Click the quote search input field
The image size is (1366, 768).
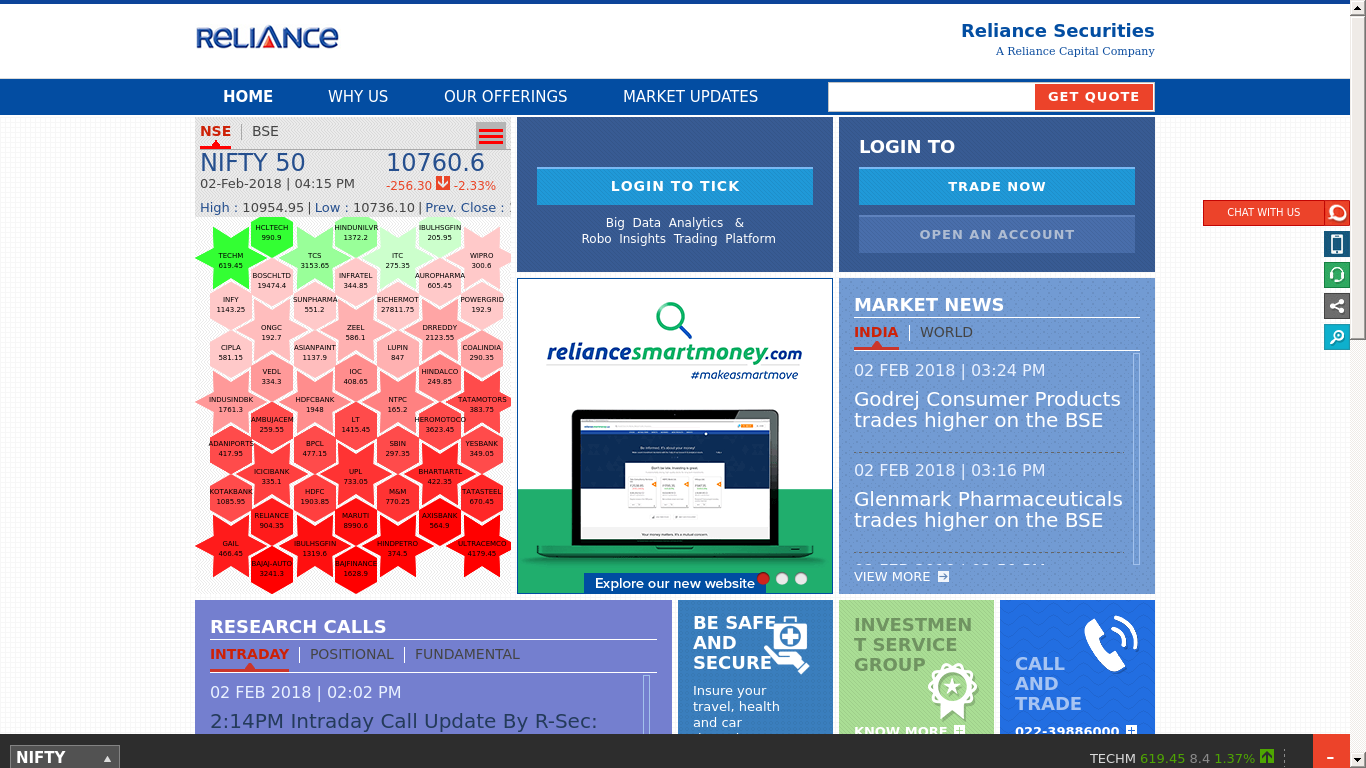[x=931, y=97]
